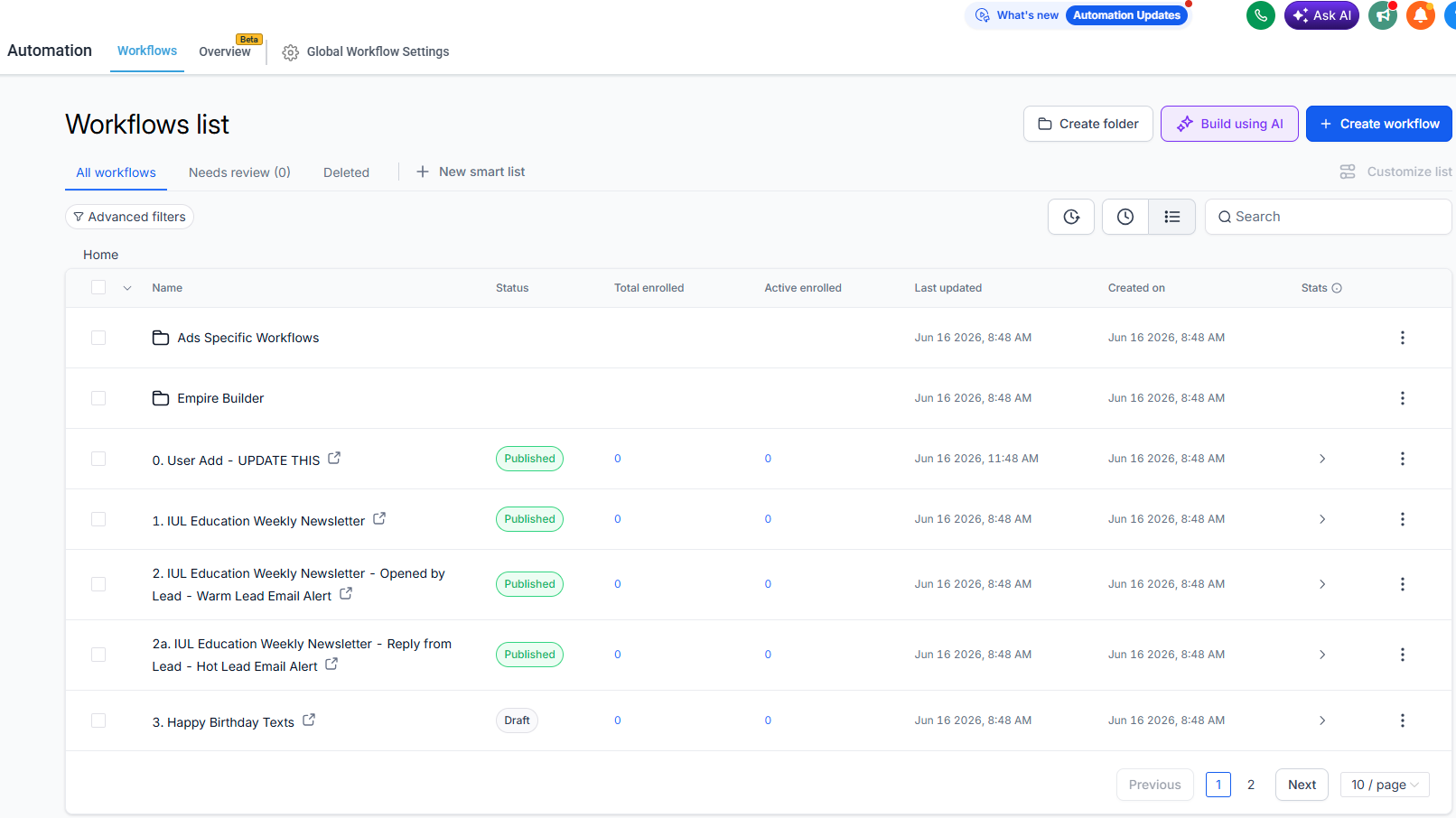The height and width of the screenshot is (818, 1456).
Task: Check the Warm Lead Email Alert row checkbox
Action: pyautogui.click(x=98, y=584)
